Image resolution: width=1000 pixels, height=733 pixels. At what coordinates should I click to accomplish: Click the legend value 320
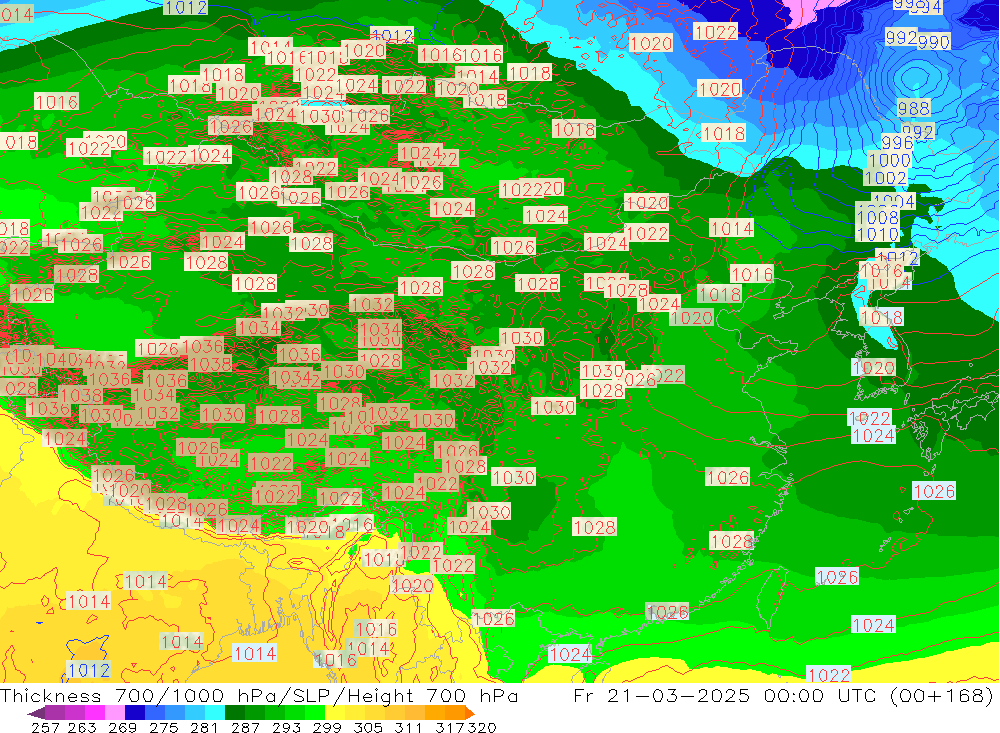click(482, 727)
